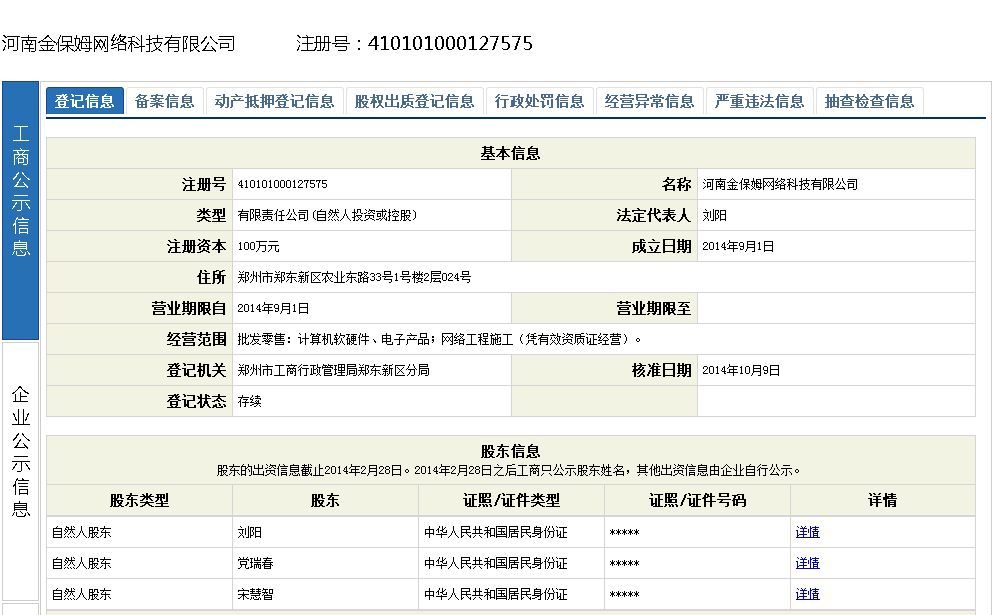Click the 详情 column header

tap(883, 501)
